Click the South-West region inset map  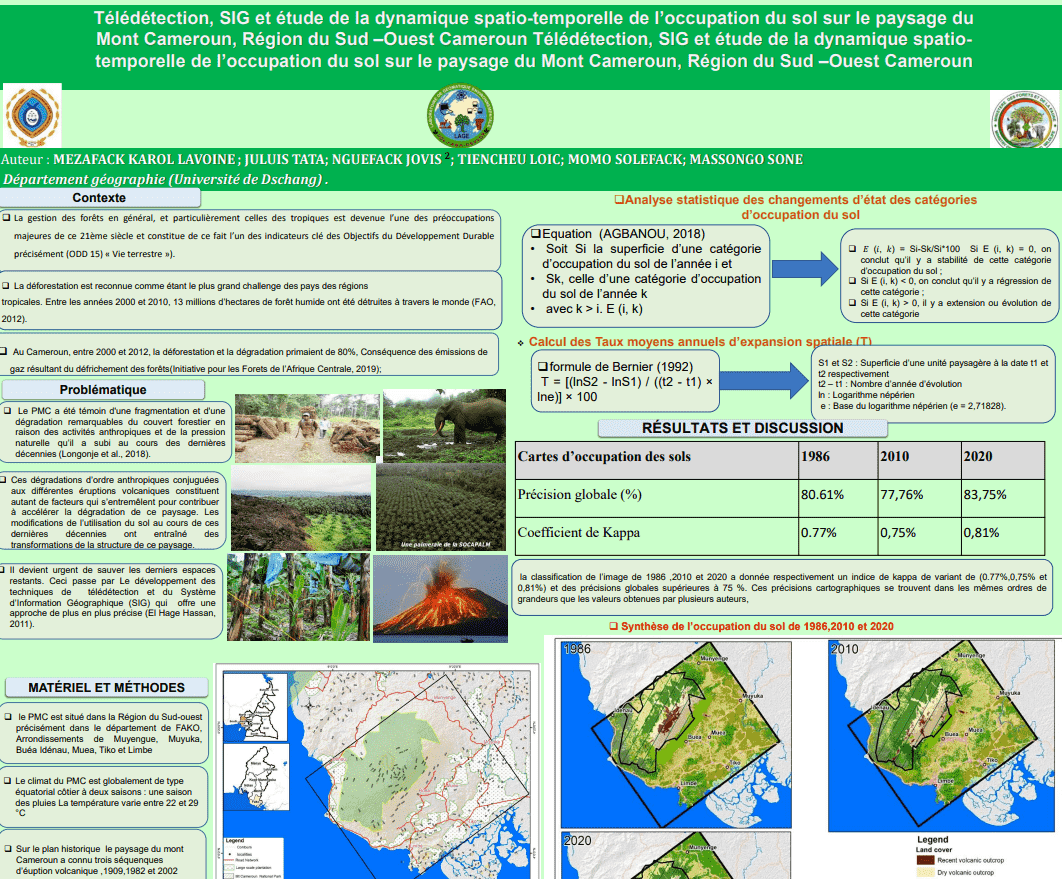(256, 777)
